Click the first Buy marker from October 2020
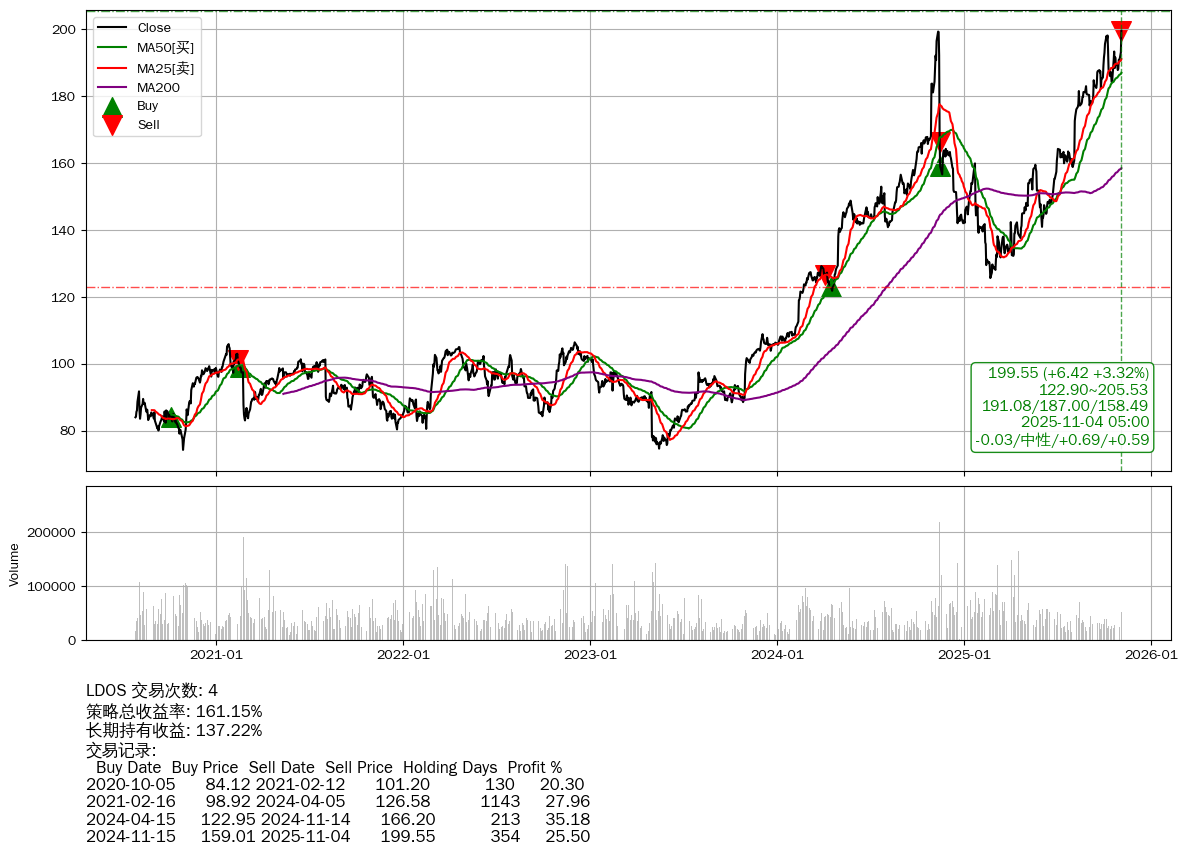The height and width of the screenshot is (855, 1188). pyautogui.click(x=171, y=417)
